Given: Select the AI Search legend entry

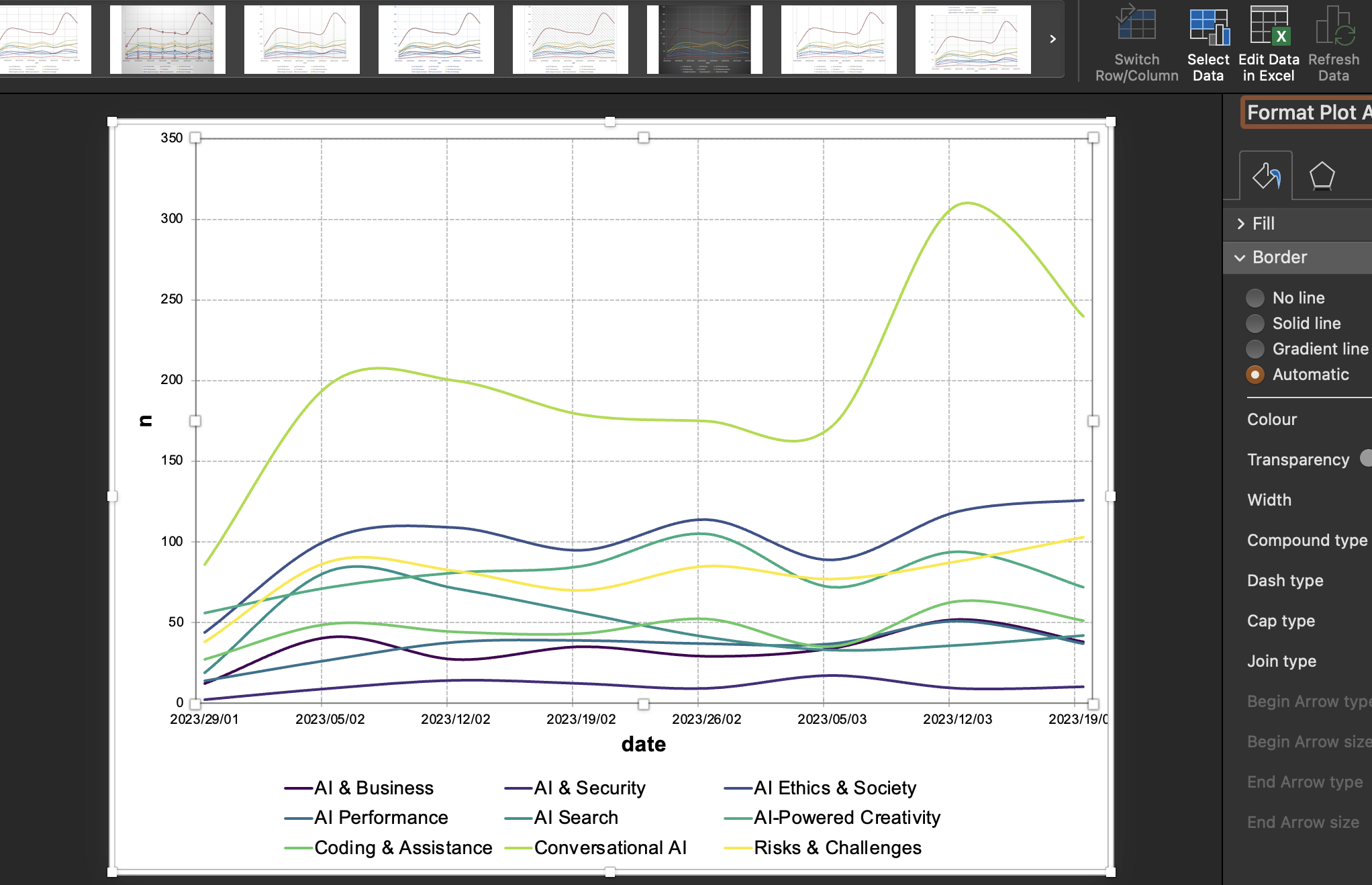Looking at the screenshot, I should click(561, 817).
